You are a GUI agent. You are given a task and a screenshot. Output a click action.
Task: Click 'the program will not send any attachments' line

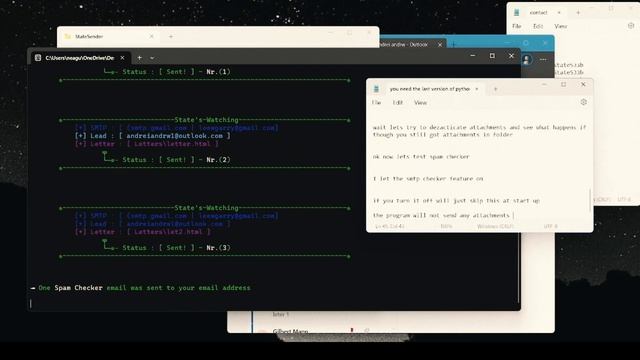[x=441, y=215]
